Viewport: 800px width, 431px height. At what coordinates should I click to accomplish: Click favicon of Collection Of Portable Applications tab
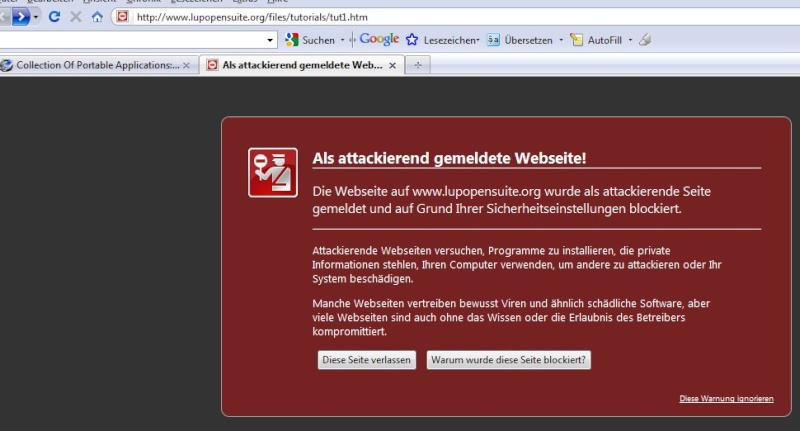pyautogui.click(x=7, y=65)
